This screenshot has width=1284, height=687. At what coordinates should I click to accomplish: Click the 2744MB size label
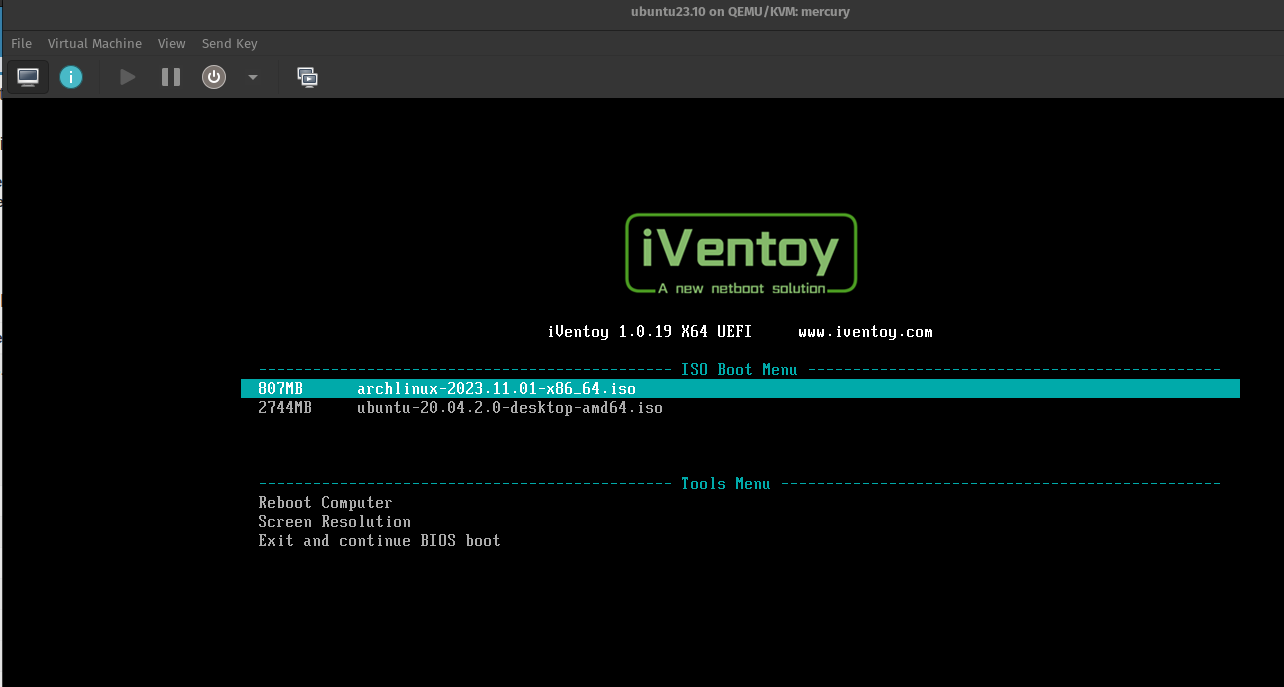pyautogui.click(x=285, y=408)
